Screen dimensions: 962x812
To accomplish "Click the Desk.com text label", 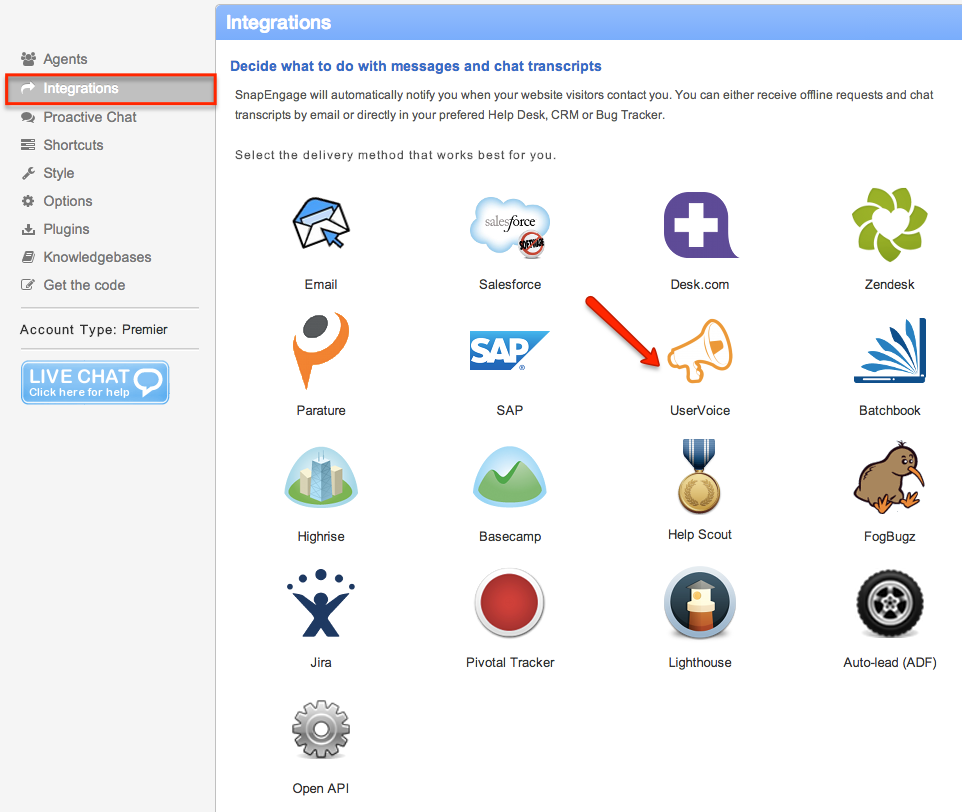I will tap(700, 285).
